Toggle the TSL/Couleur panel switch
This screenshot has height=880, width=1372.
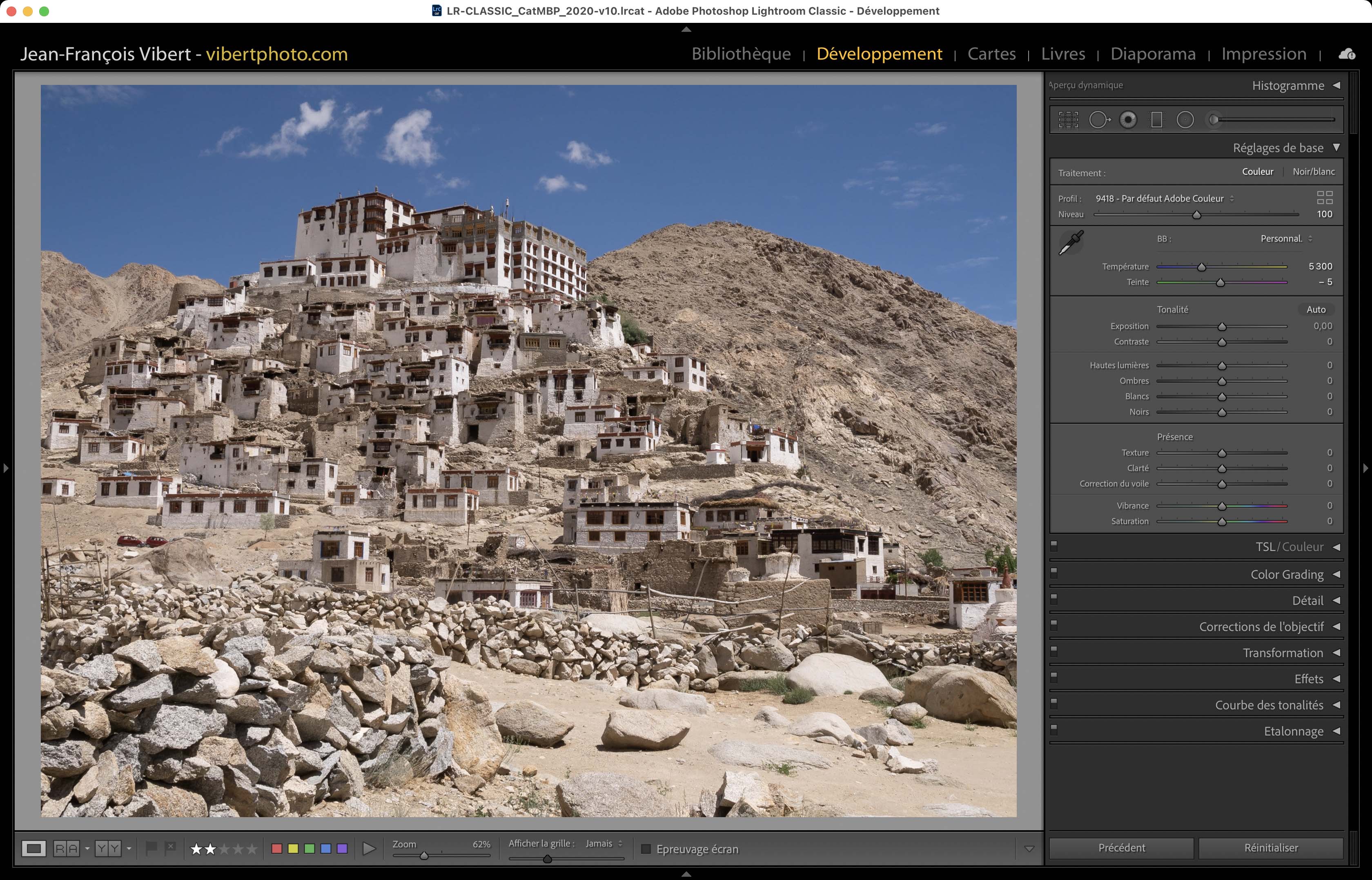[x=1054, y=546]
